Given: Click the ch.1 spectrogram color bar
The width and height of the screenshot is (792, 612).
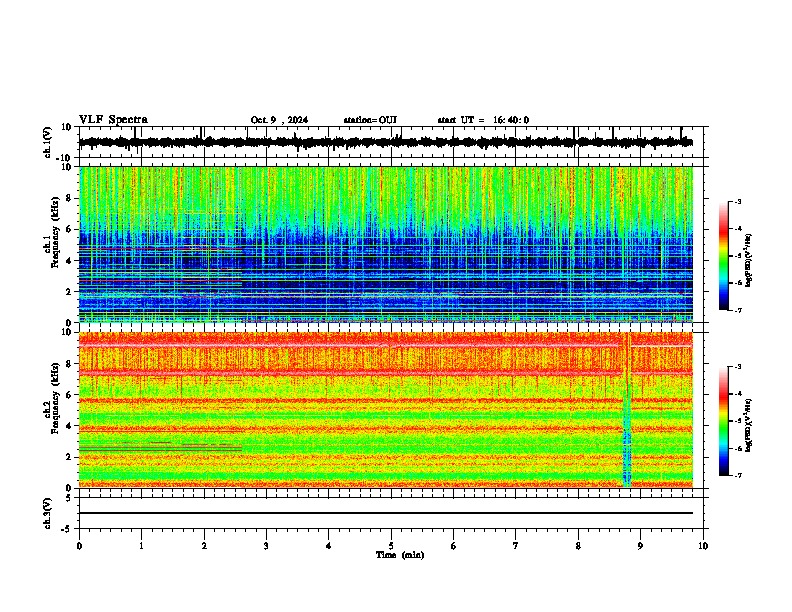Looking at the screenshot, I should click(x=723, y=256).
